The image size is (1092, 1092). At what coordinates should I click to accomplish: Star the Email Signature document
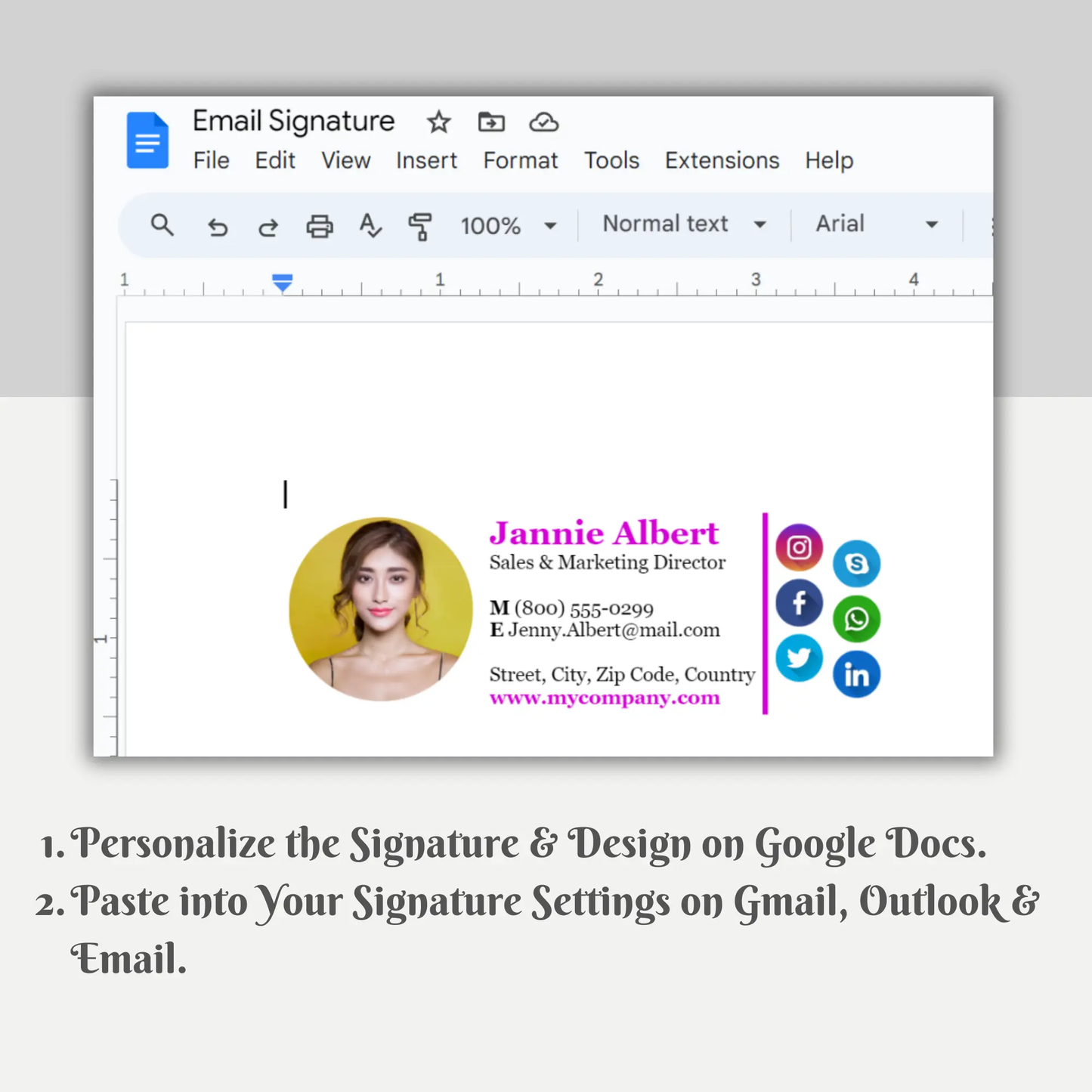click(438, 122)
